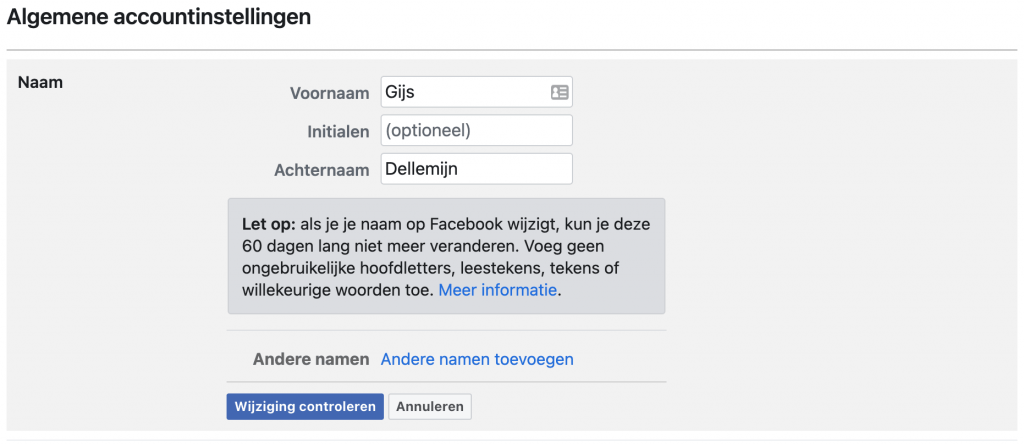
Task: Click the bold 'Let op:' notice text
Action: point(269,224)
